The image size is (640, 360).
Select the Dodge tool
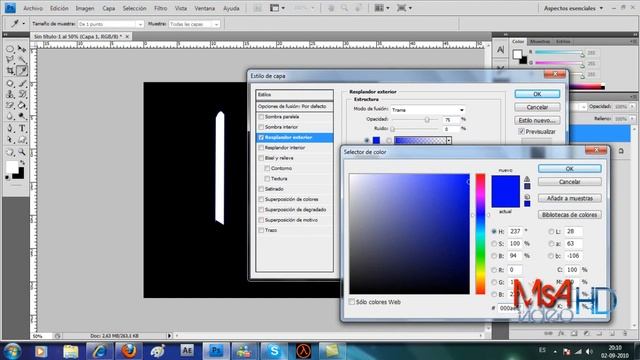point(22,116)
